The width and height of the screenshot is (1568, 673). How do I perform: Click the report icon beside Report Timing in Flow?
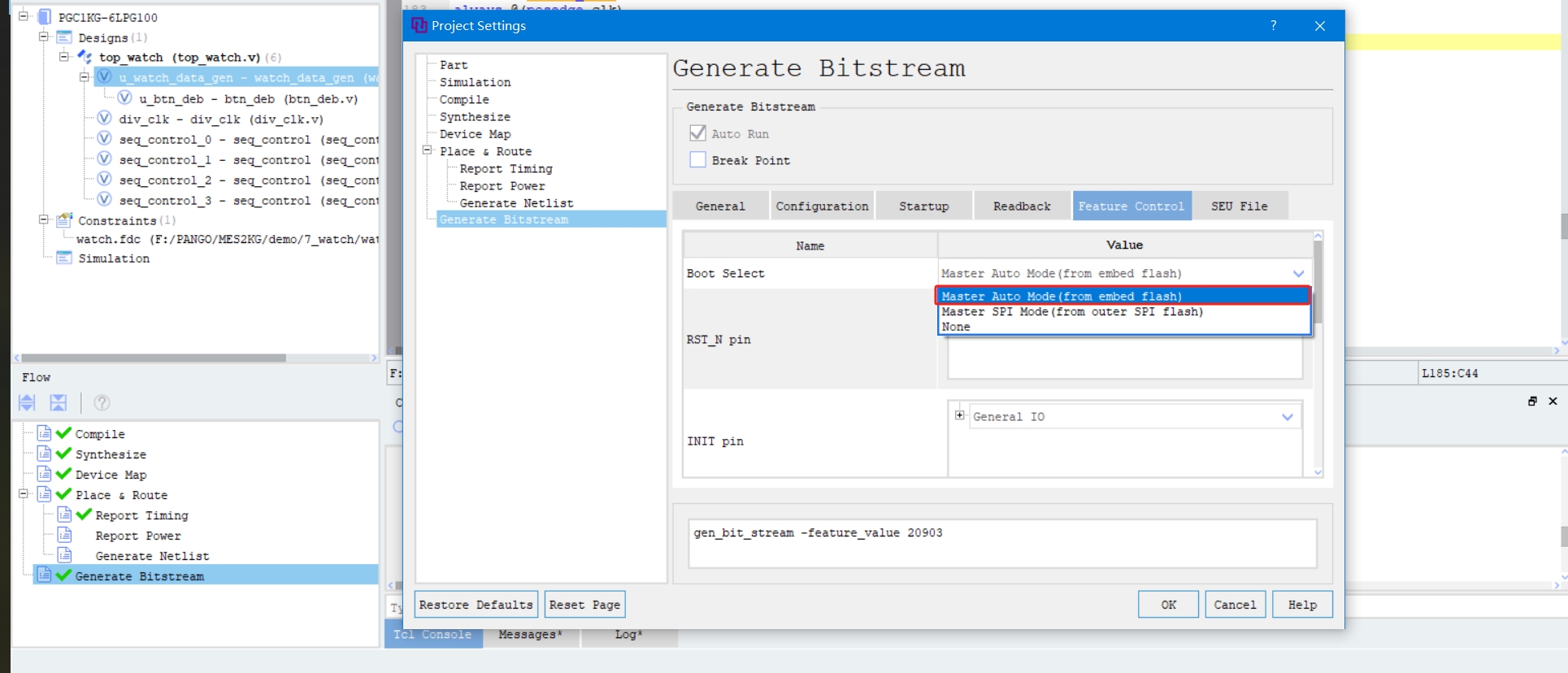click(x=65, y=515)
